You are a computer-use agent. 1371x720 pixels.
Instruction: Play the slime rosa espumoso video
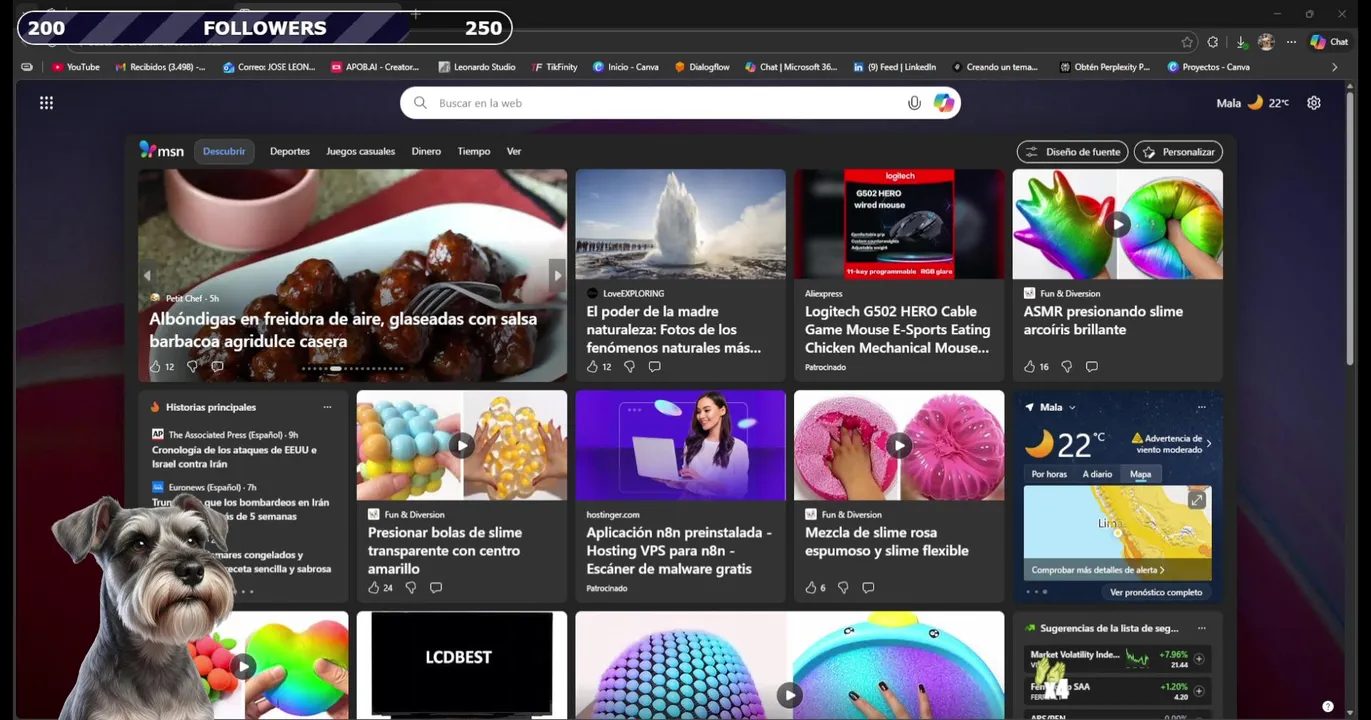(899, 445)
